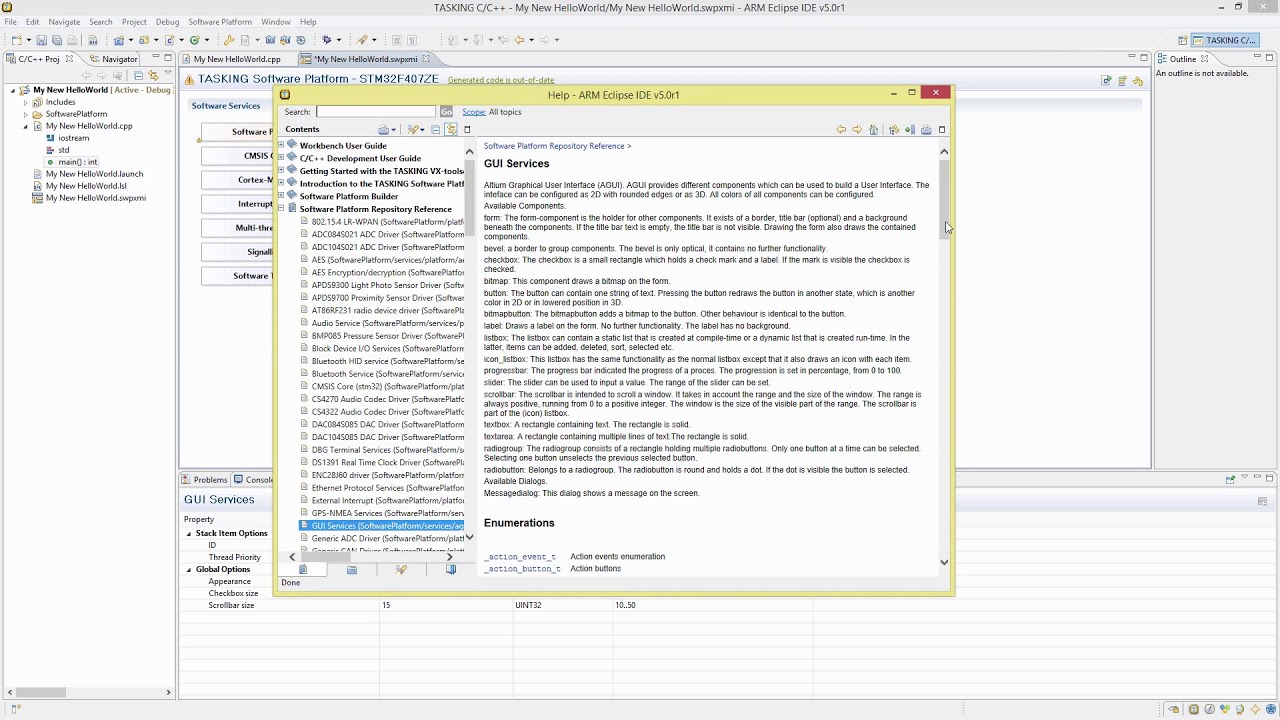Collapse Stack Item Options property group
Image resolution: width=1280 pixels, height=720 pixels.
[189, 533]
